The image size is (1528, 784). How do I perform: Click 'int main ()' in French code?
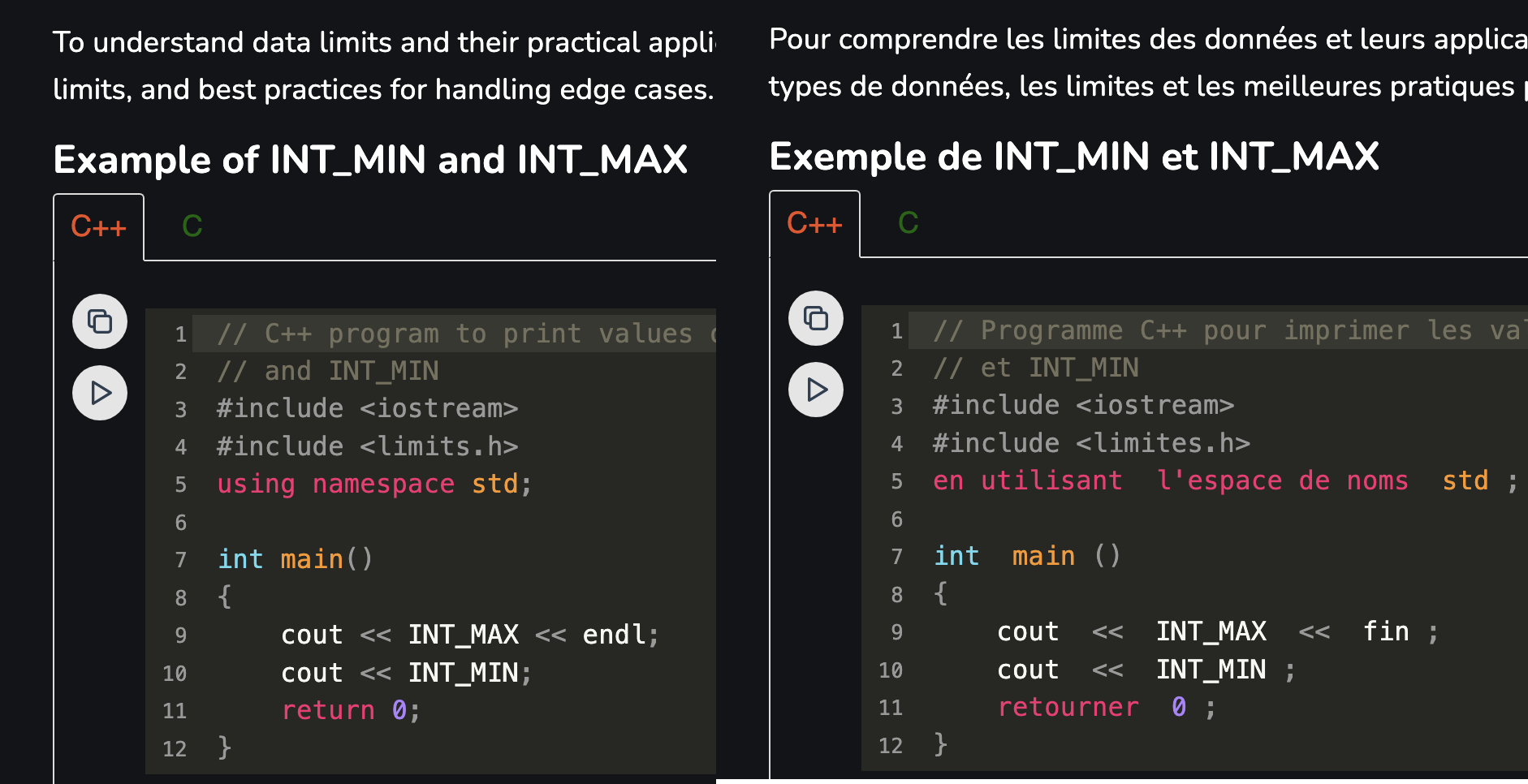1027,556
